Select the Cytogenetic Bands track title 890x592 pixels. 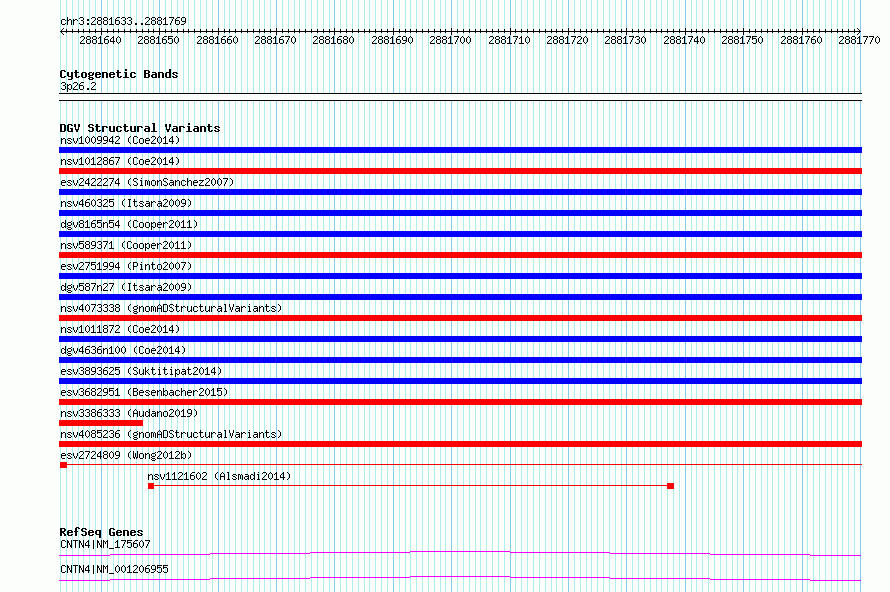click(x=119, y=74)
